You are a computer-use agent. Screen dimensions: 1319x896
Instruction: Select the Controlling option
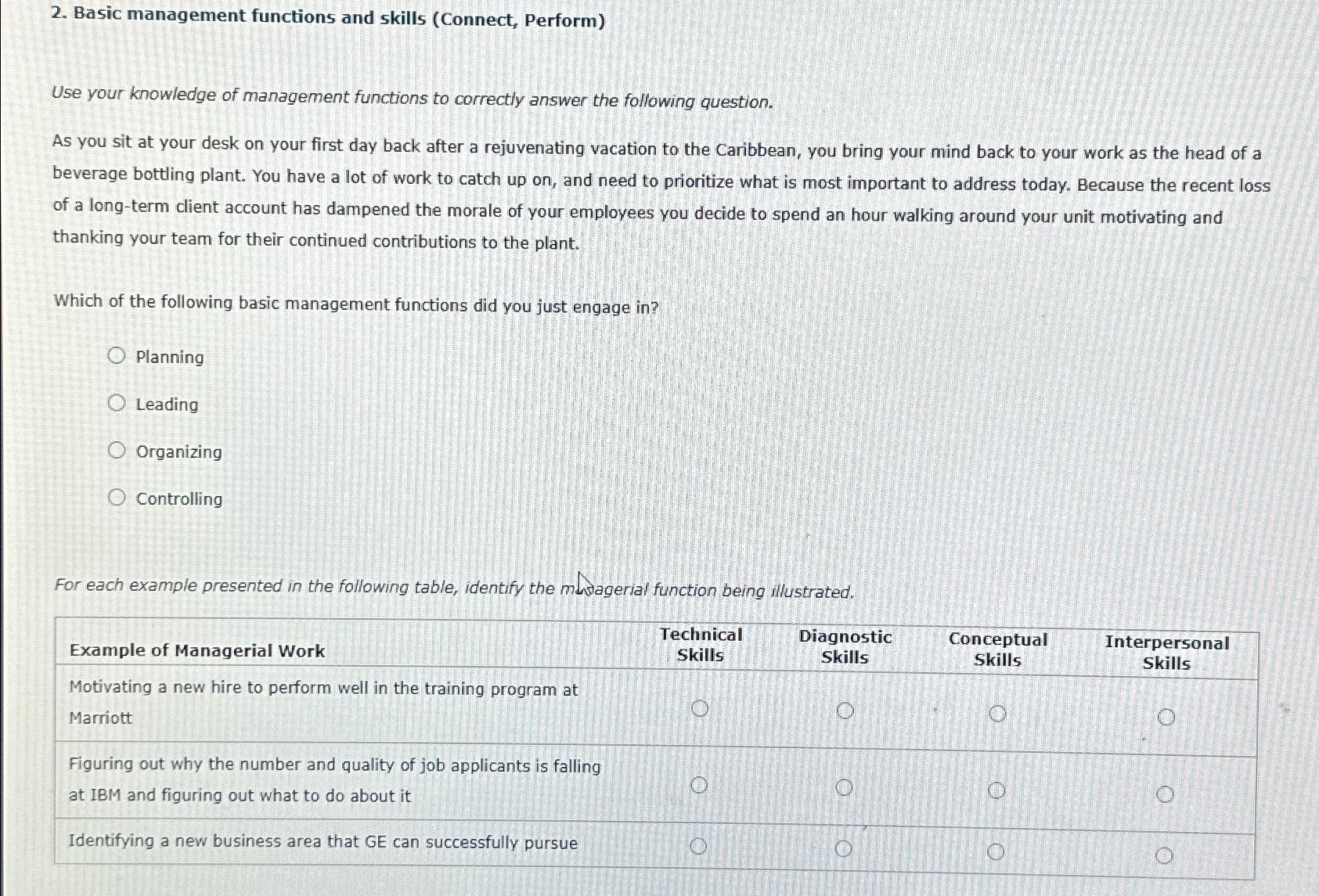click(118, 496)
